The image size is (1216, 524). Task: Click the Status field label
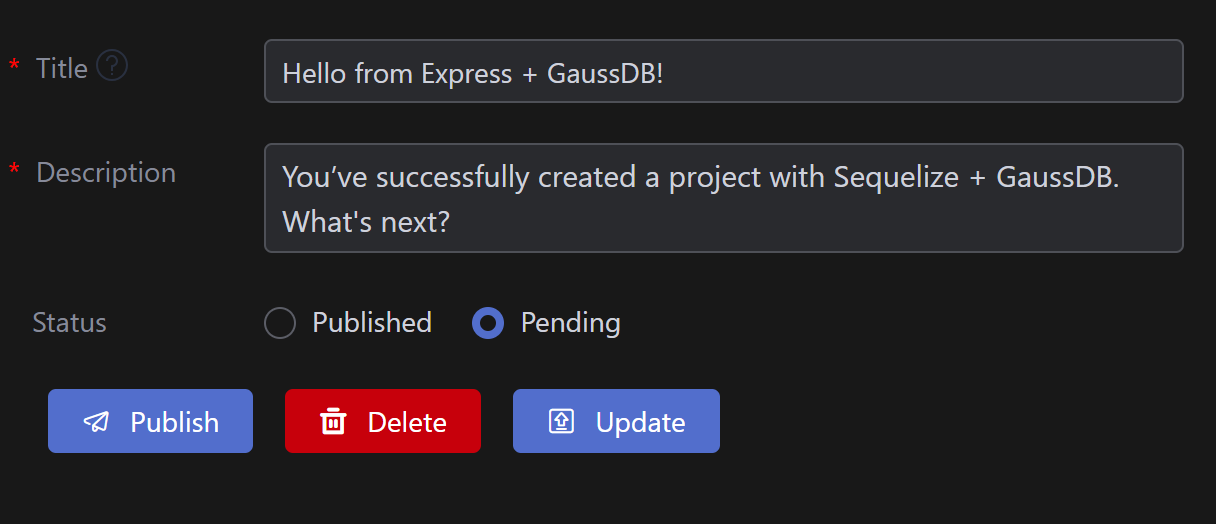(69, 323)
